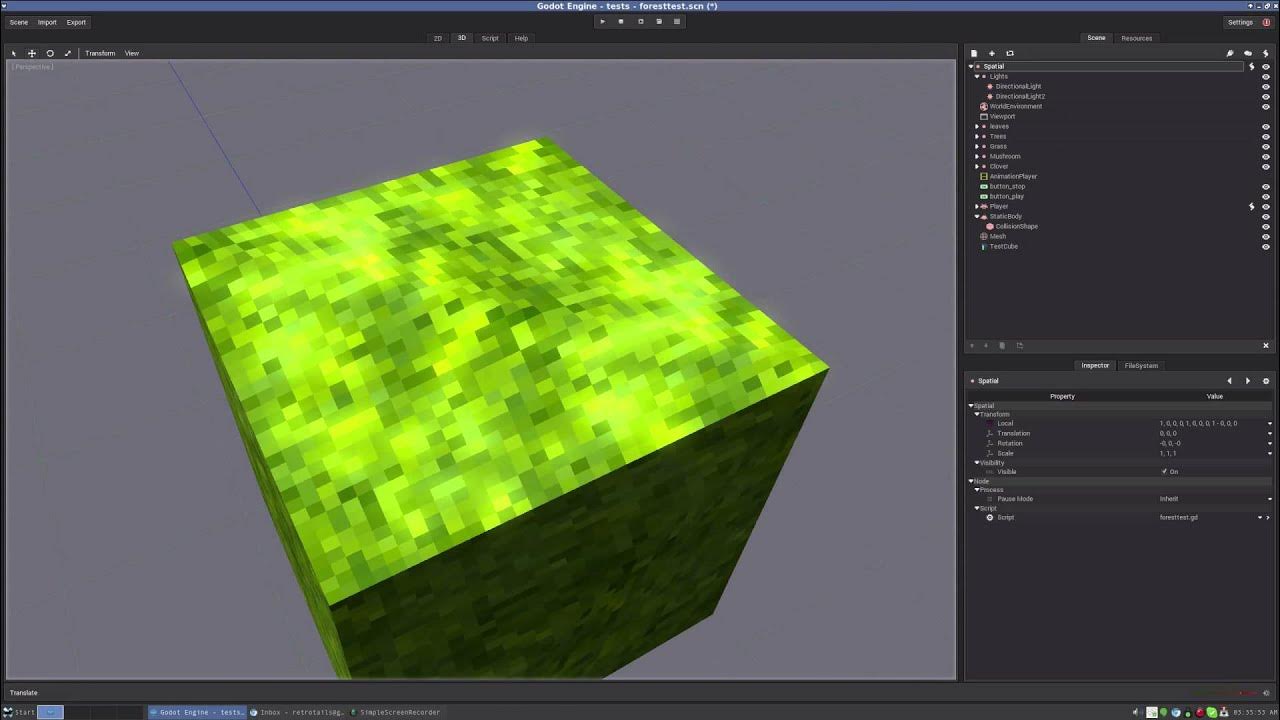1280x720 pixels.
Task: Play the project
Action: pyautogui.click(x=602, y=21)
